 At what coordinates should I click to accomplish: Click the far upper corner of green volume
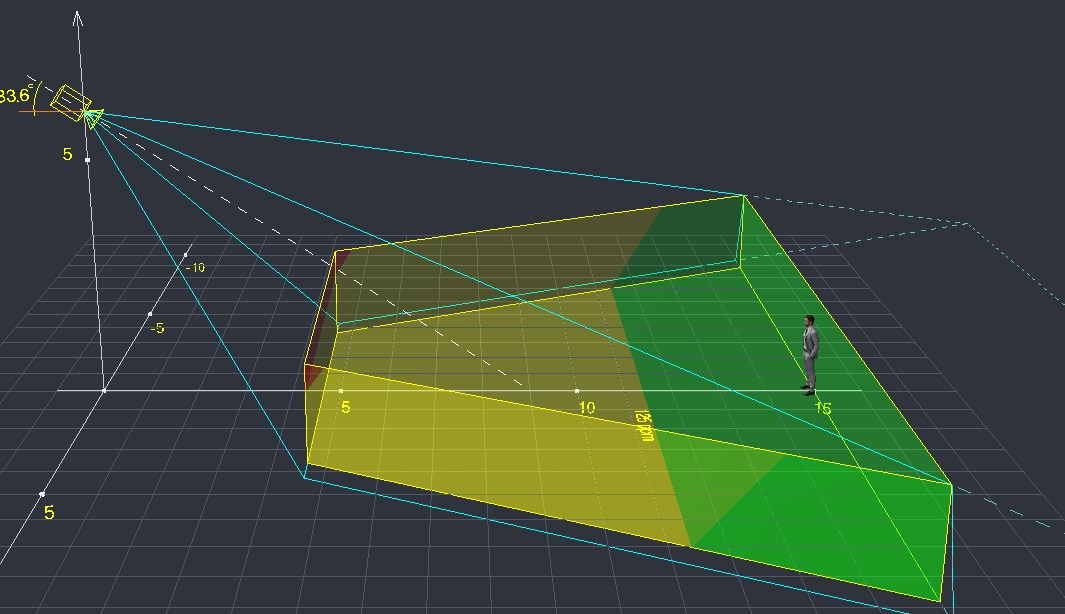pos(743,196)
